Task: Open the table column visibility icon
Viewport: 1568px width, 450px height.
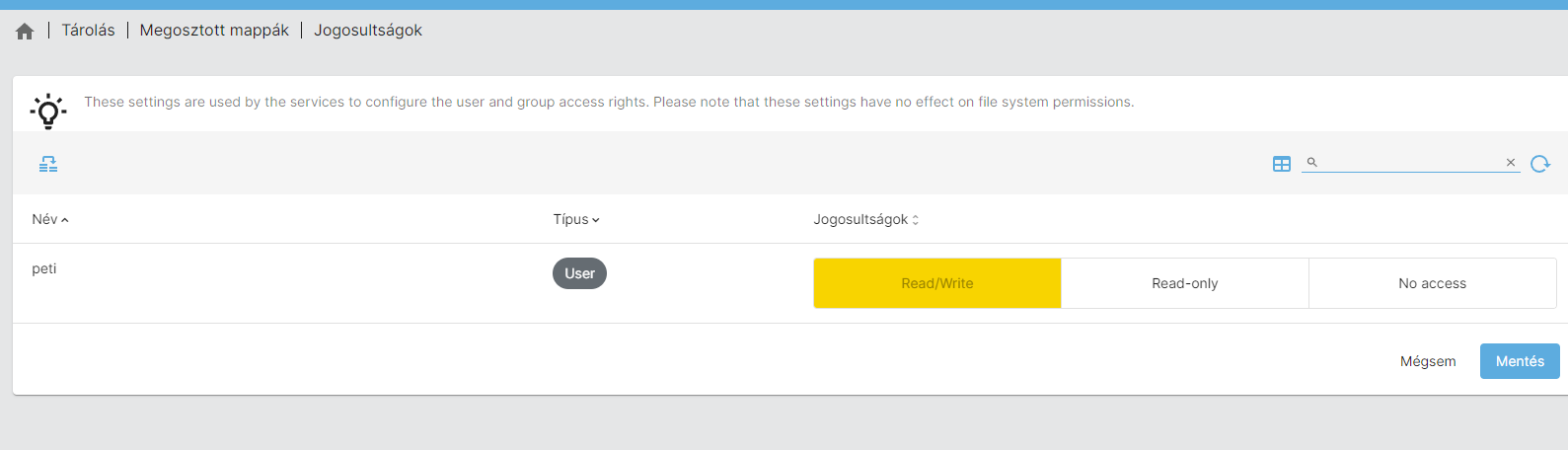Action: 1282,164
